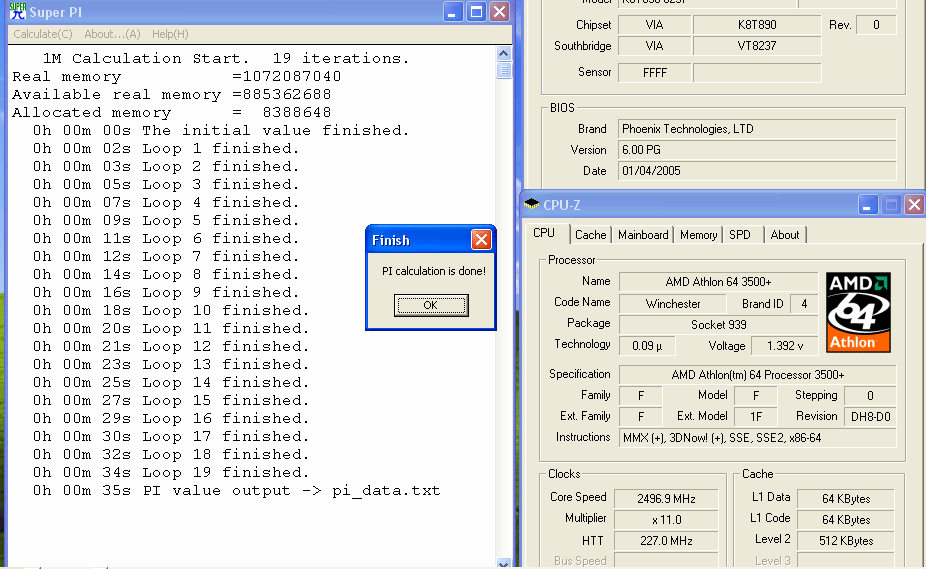This screenshot has height=569, width=926.
Task: Click the "Allocated memory = 8388648" line
Action: tap(171, 112)
